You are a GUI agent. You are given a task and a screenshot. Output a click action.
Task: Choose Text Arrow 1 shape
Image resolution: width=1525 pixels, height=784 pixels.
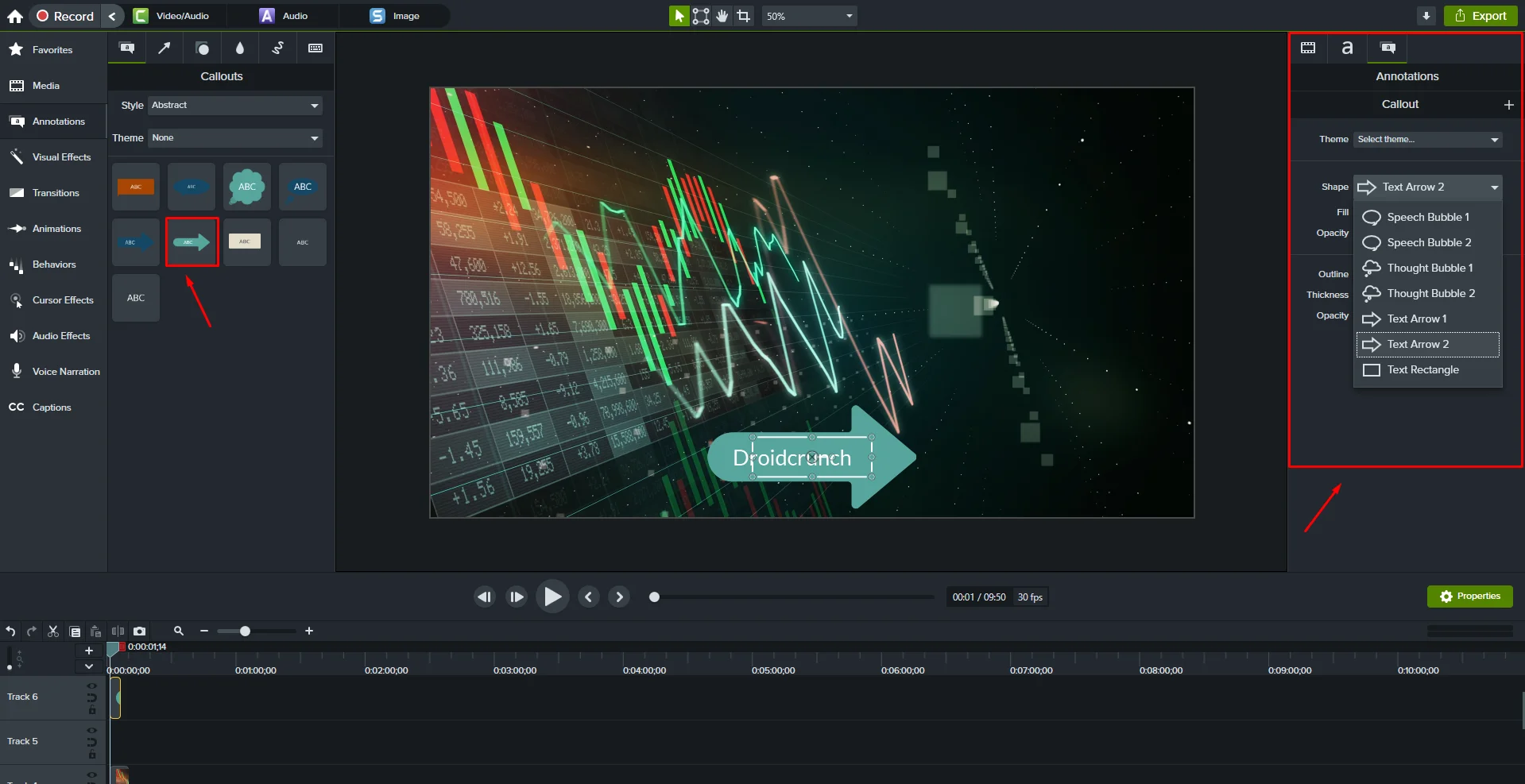point(1428,319)
